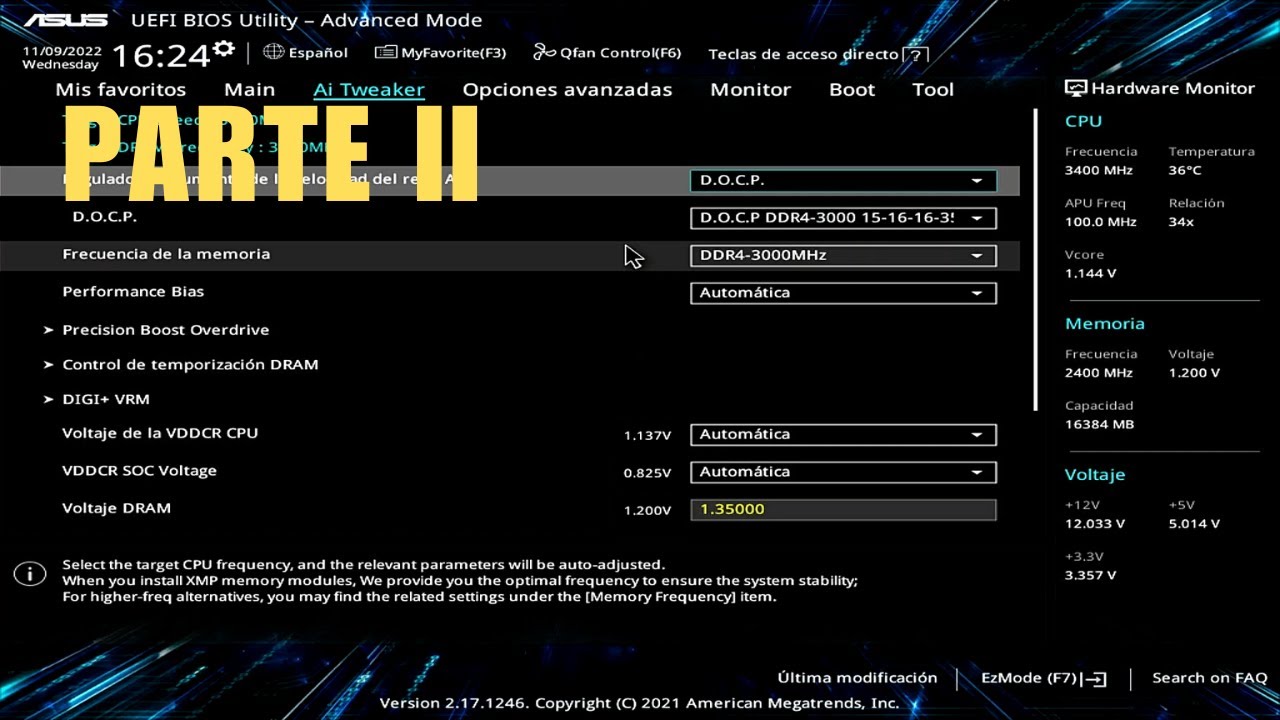Click the +3.3V 3.357 V reading
1280x720 pixels.
coord(1091,576)
